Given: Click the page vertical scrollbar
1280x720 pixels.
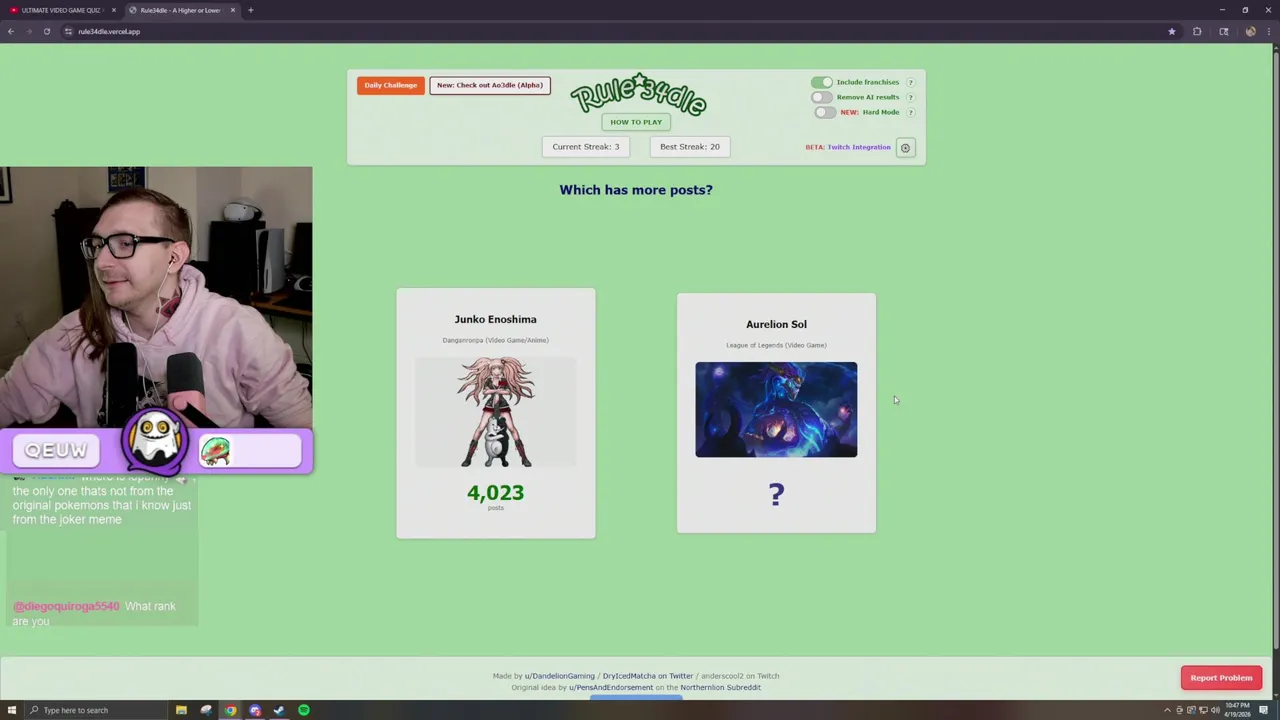Looking at the screenshot, I should (x=1274, y=350).
